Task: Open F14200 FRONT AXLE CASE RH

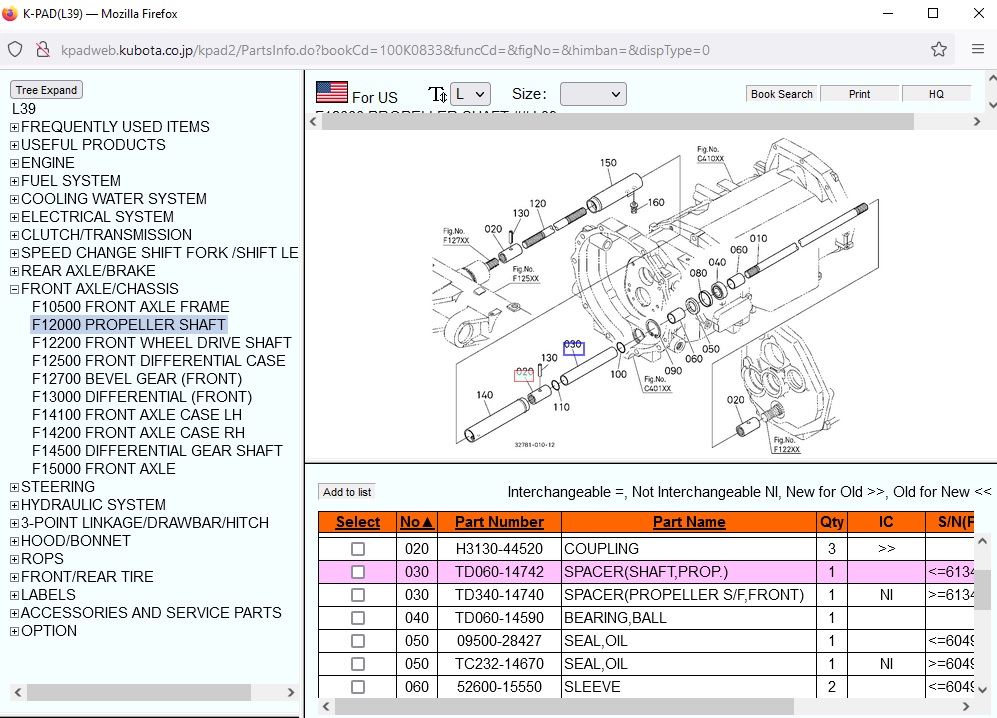Action: (138, 432)
